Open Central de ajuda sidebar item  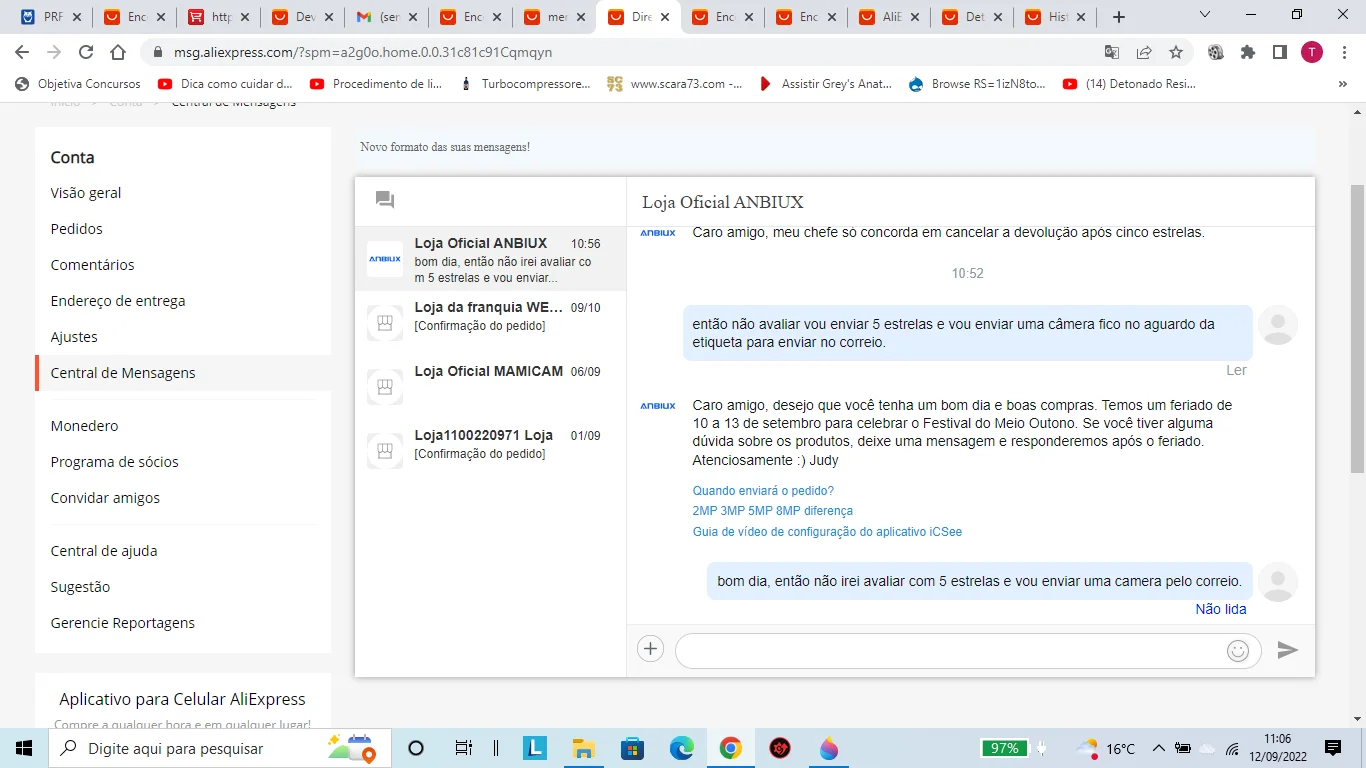104,551
